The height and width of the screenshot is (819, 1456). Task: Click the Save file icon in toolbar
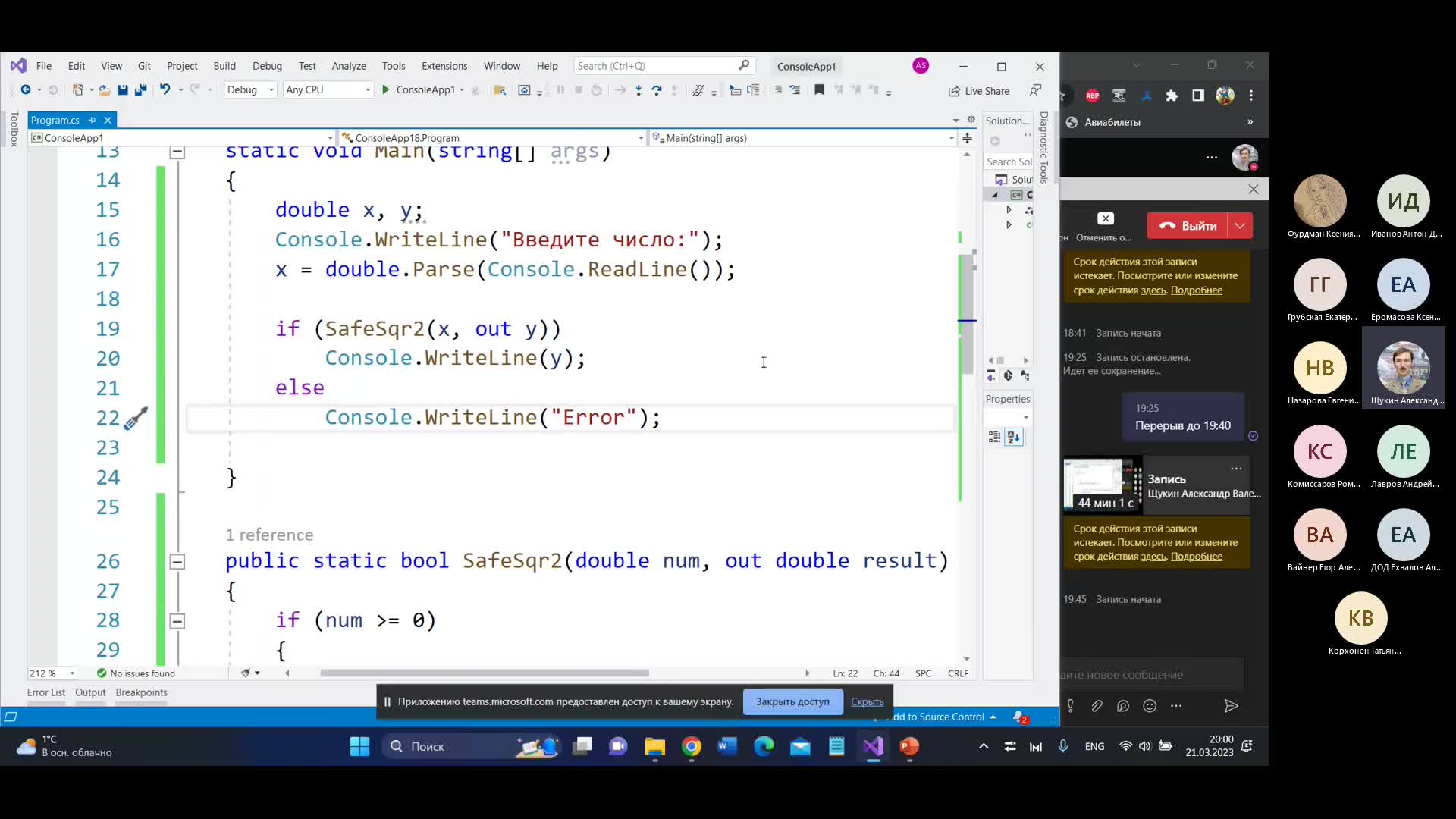tap(122, 90)
